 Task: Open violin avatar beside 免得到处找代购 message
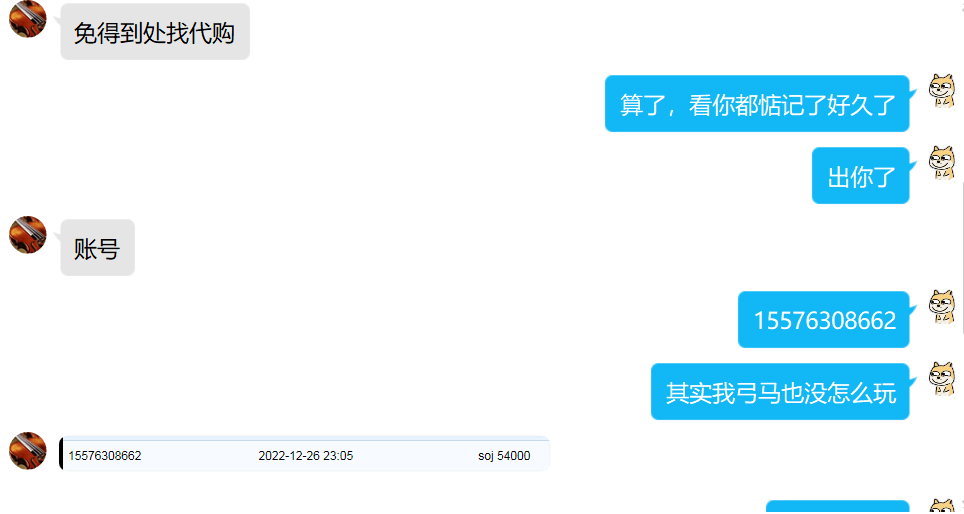(x=28, y=19)
